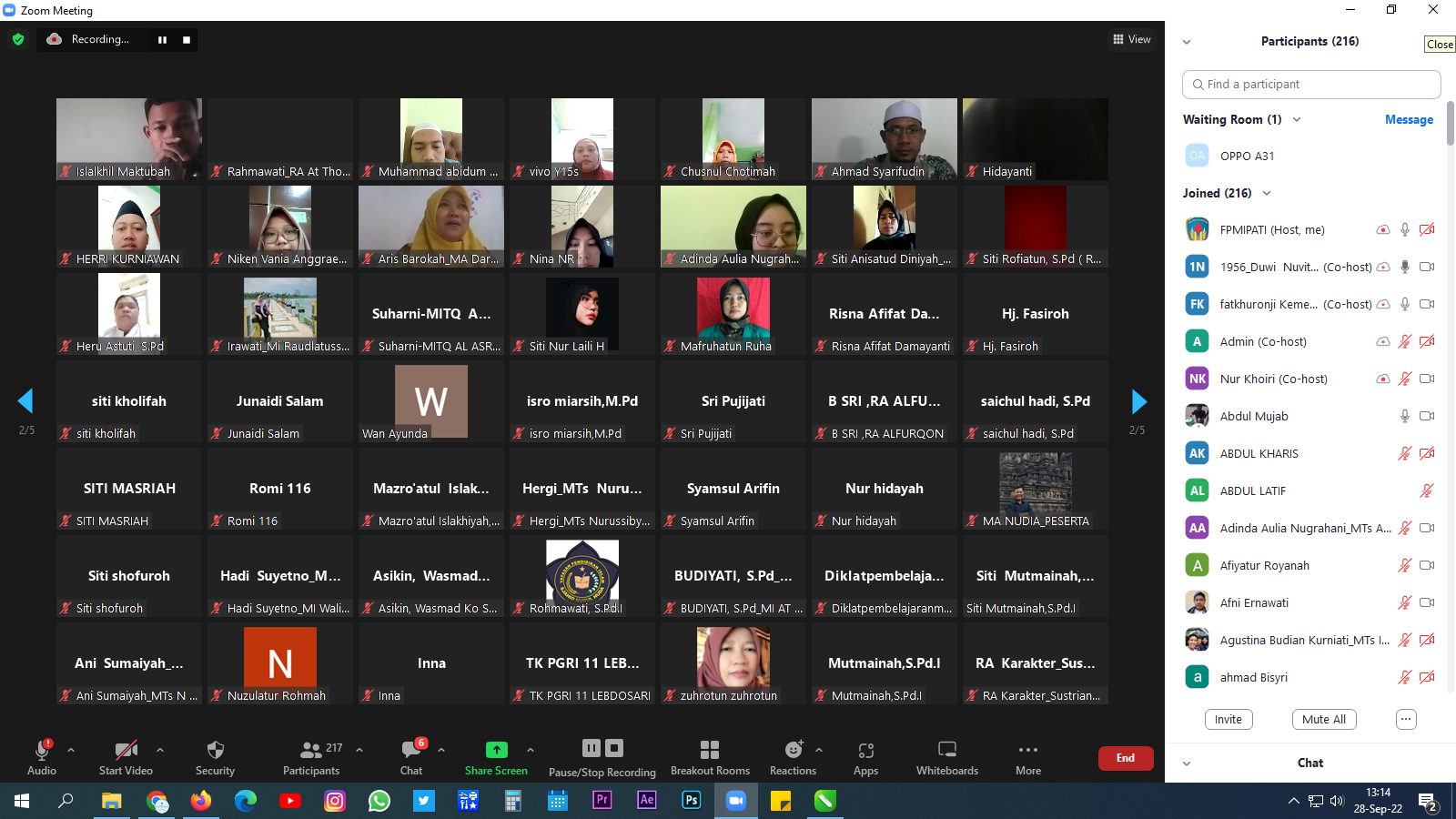The height and width of the screenshot is (819, 1456).
Task: Collapse the Joined (216) list
Action: click(1267, 194)
